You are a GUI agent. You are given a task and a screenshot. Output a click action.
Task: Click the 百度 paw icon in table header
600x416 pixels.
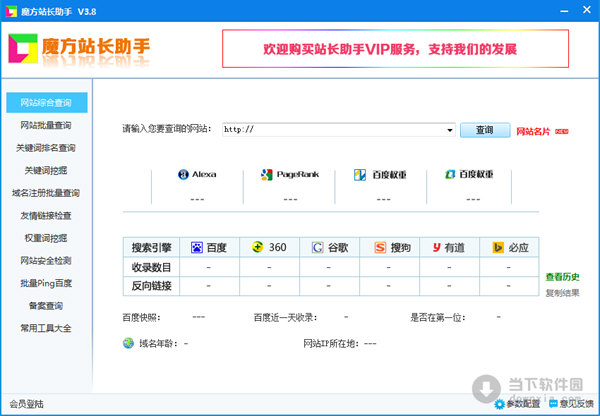click(x=197, y=248)
